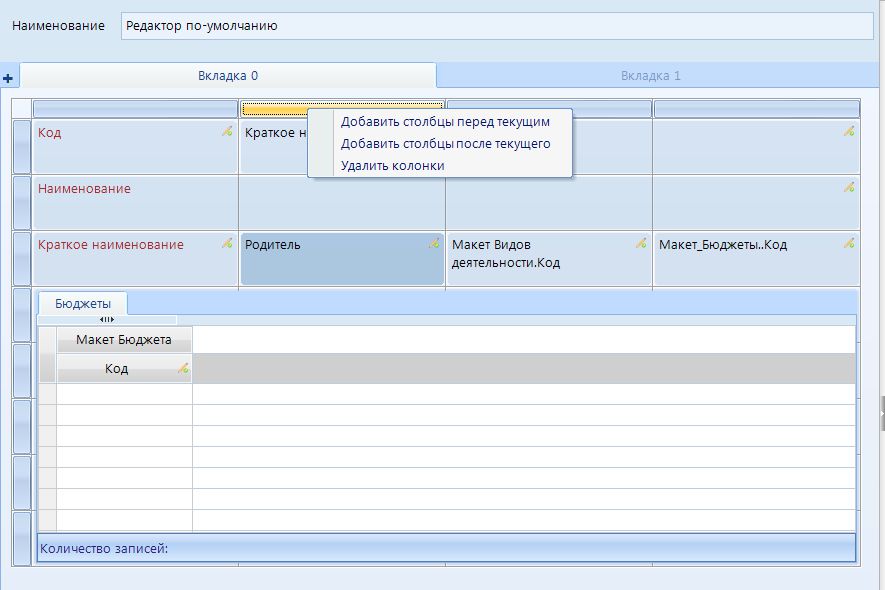
Task: Select the row header beside Наименование row
Action: click(x=22, y=202)
